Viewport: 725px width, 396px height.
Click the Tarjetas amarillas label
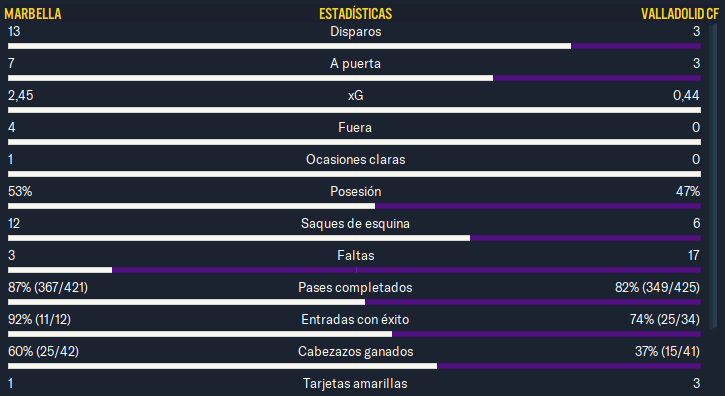355,383
